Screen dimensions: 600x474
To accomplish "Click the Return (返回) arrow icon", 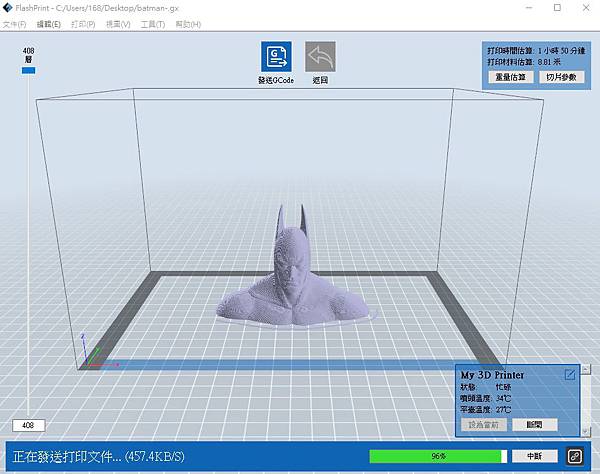I will pos(320,57).
